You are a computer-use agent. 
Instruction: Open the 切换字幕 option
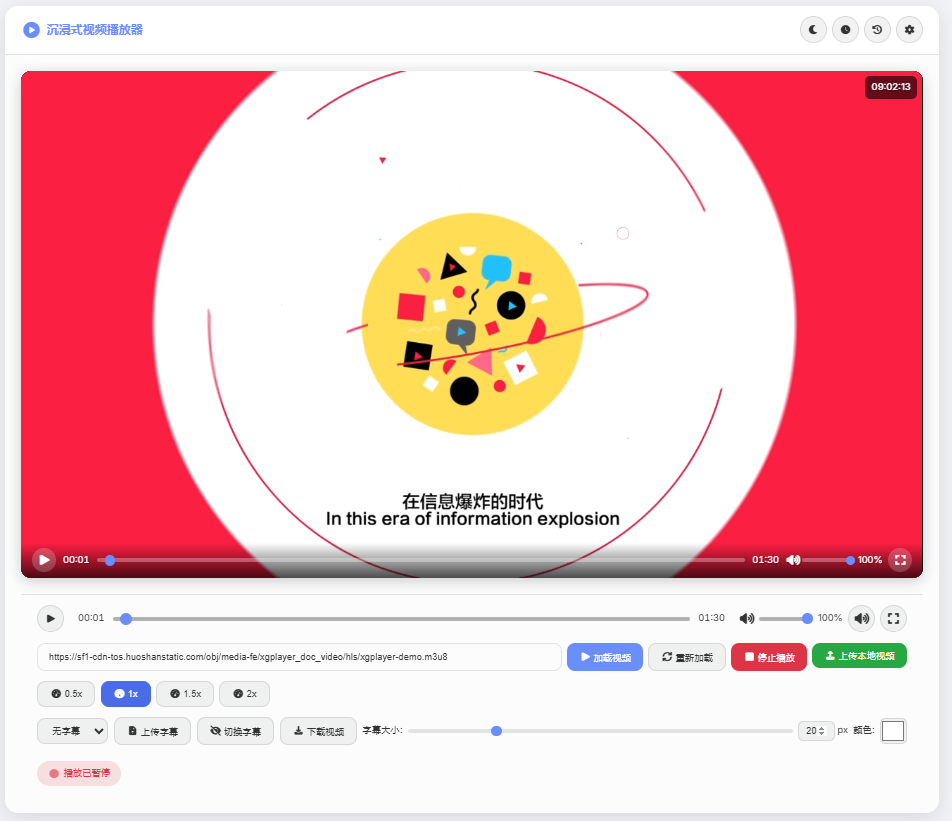tap(235, 730)
